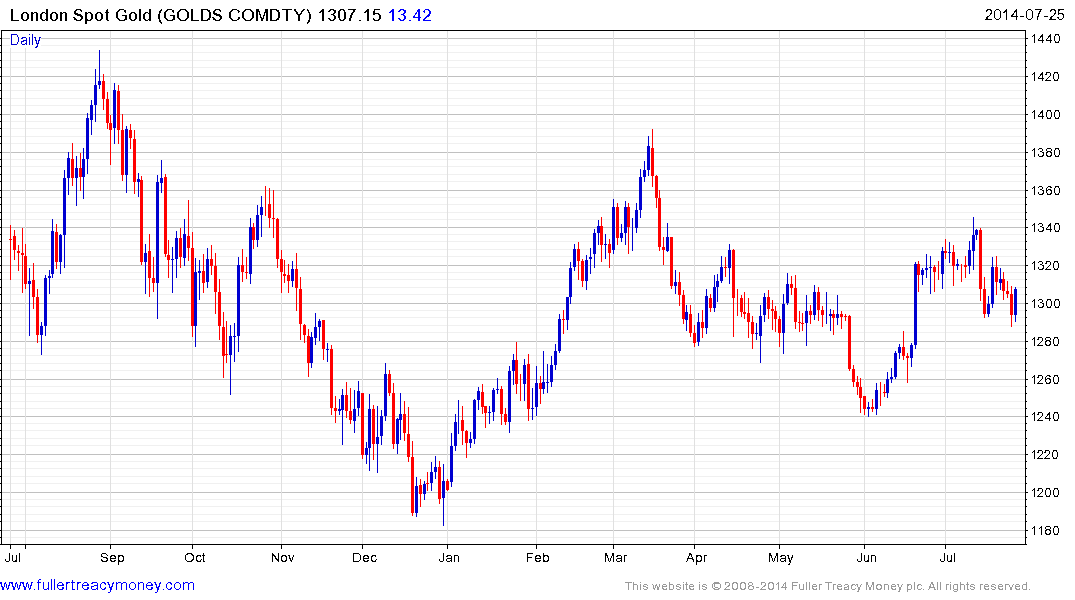Click the 1340 price axis label
This screenshot has height=600, width=1075.
1046,228
